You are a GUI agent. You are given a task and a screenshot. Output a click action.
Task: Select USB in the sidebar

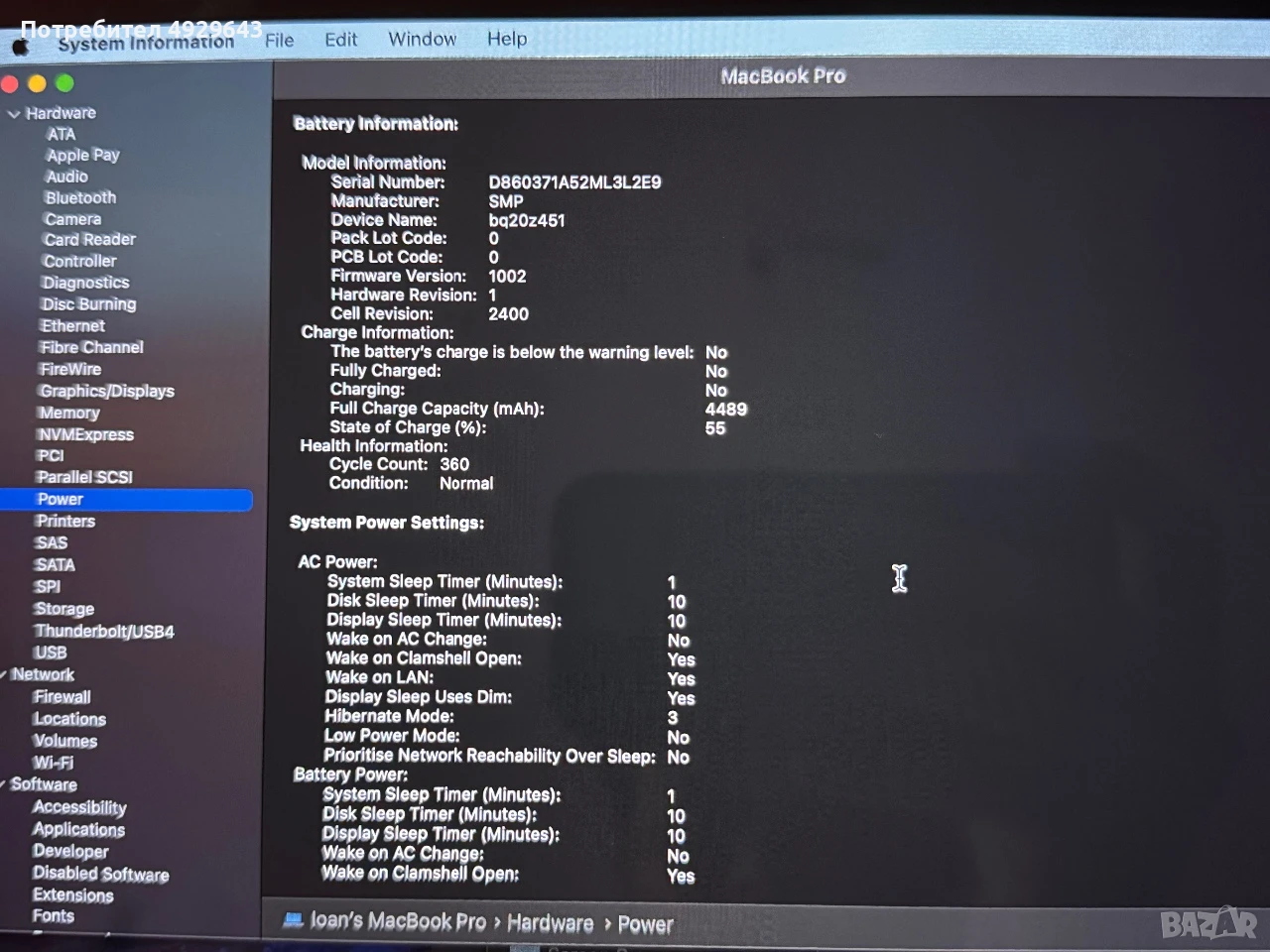pyautogui.click(x=51, y=653)
